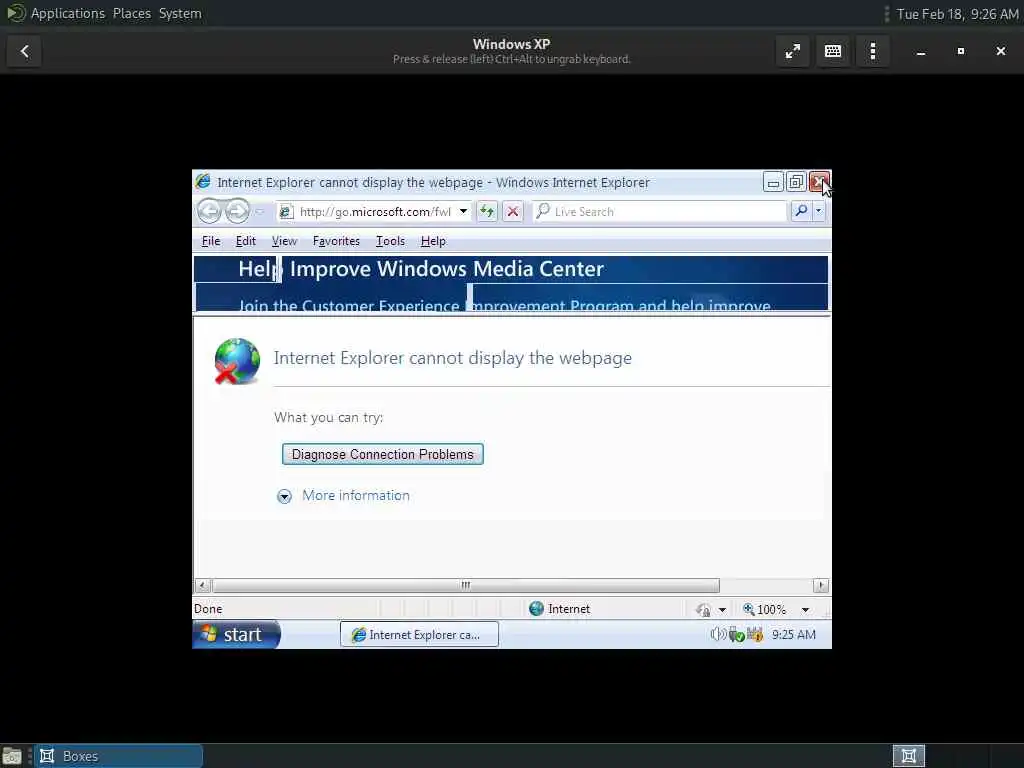Maximize the Boxes window
The width and height of the screenshot is (1024, 768).
click(x=961, y=51)
